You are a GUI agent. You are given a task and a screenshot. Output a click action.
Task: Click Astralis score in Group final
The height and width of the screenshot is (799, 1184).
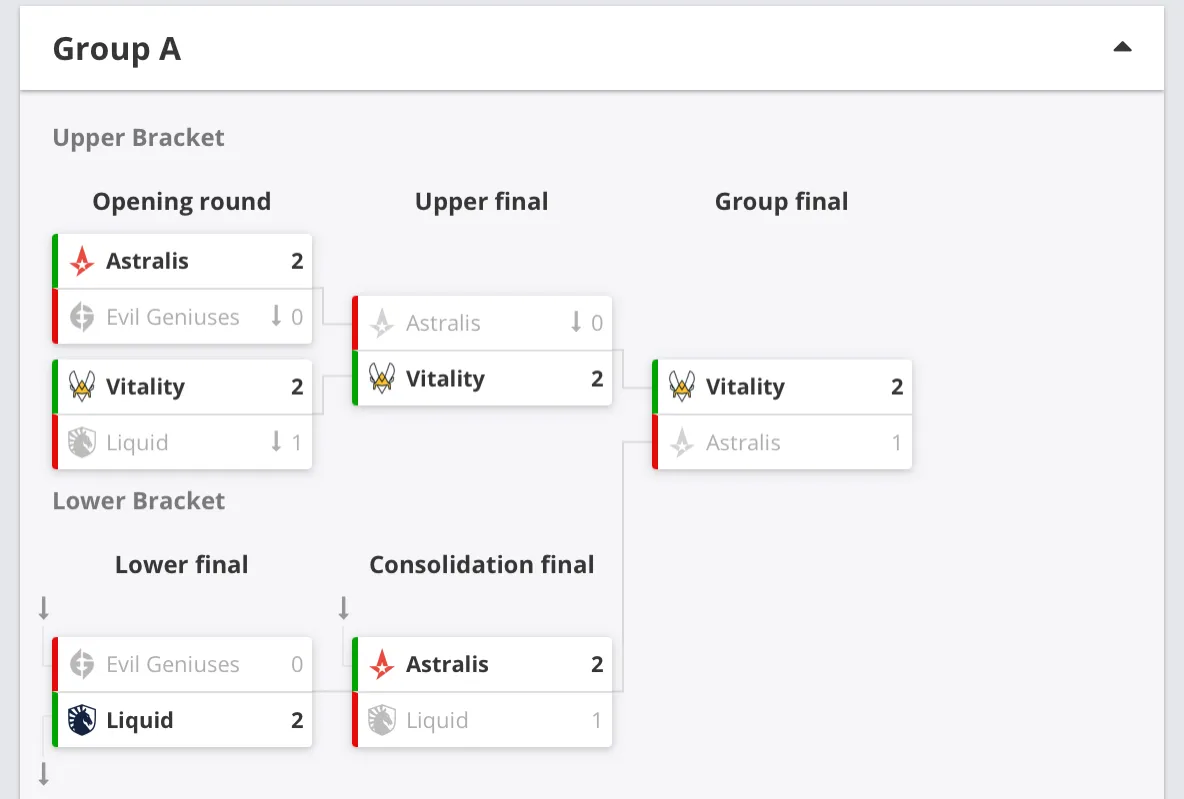pyautogui.click(x=896, y=443)
